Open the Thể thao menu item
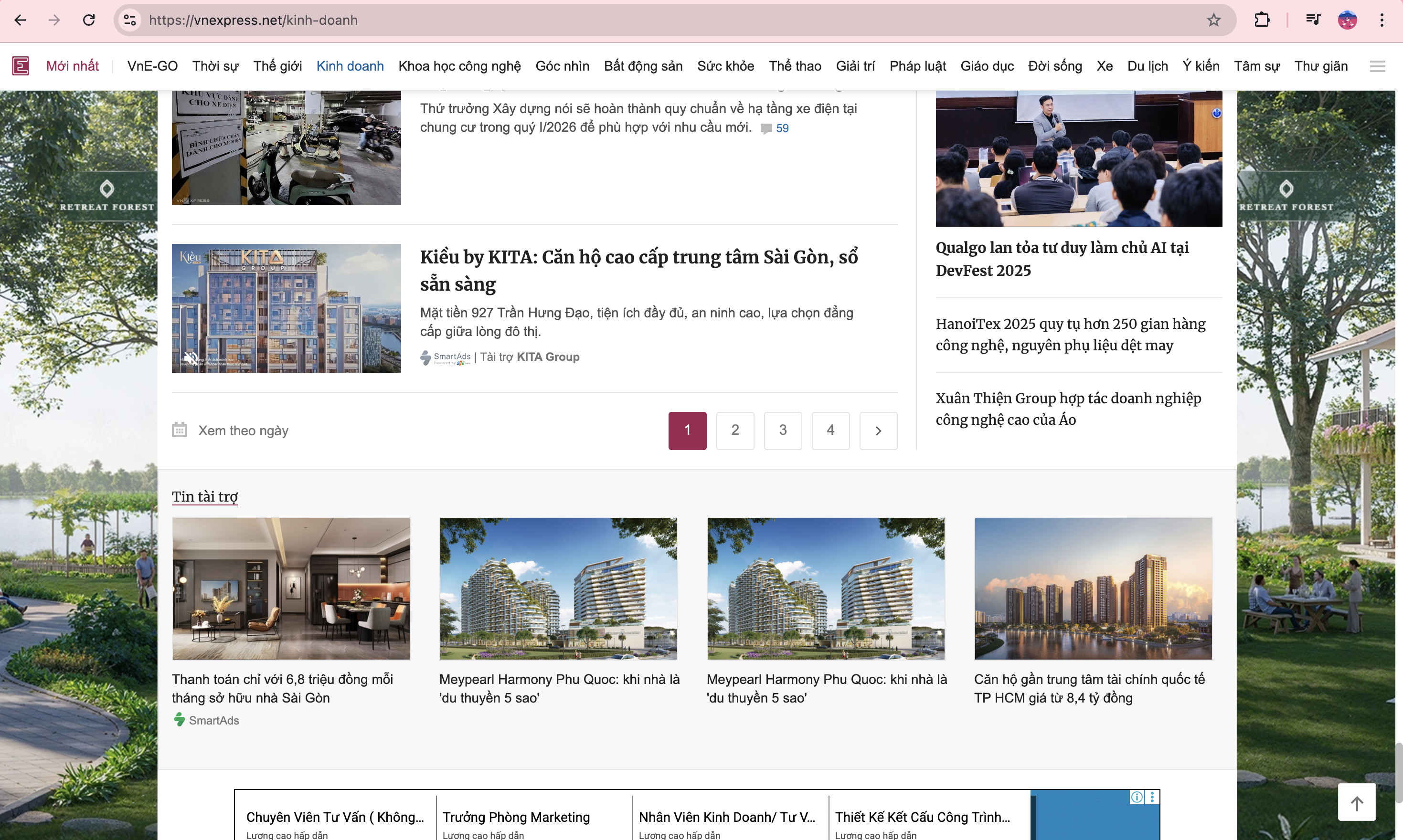1403x840 pixels. (795, 66)
